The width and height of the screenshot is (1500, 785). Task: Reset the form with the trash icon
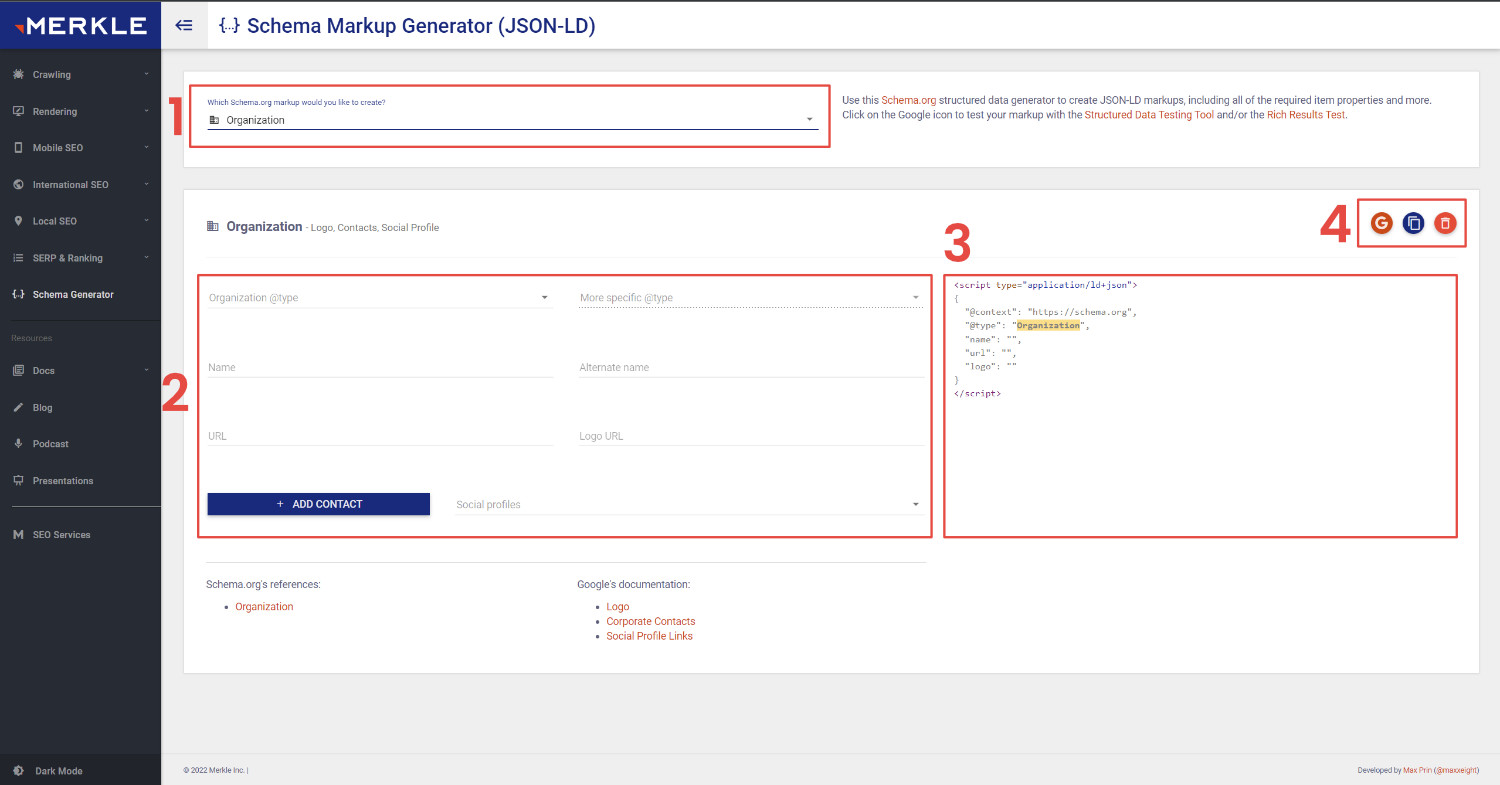coord(1445,223)
